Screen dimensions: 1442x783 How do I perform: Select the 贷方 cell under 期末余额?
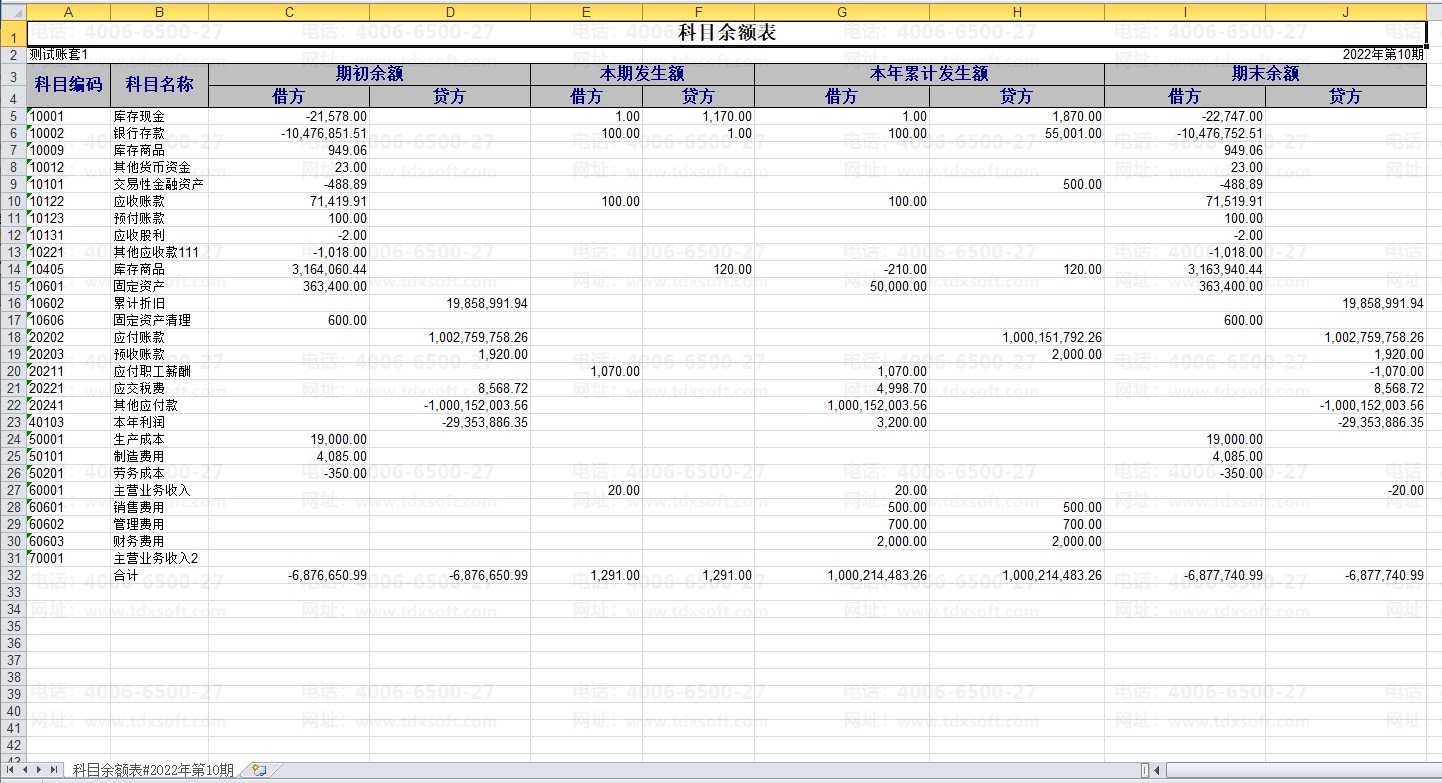(1346, 97)
